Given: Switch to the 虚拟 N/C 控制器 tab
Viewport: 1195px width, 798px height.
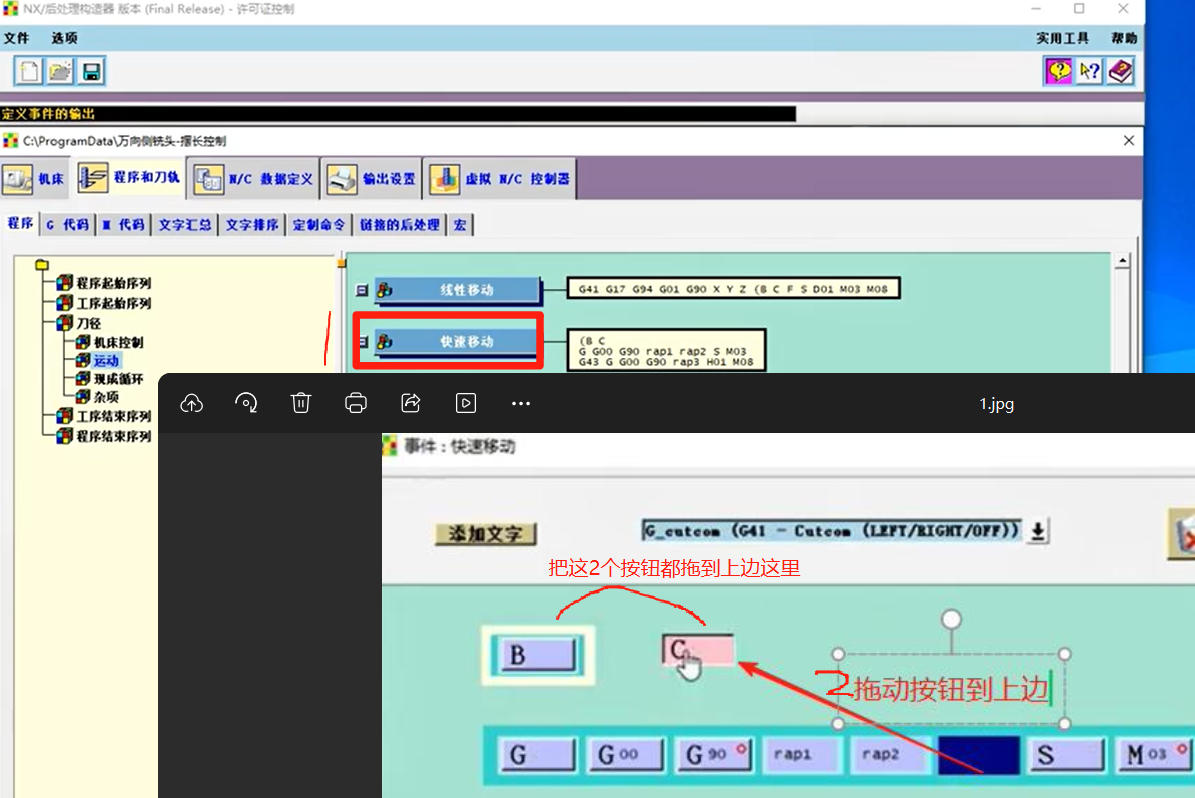Looking at the screenshot, I should pos(500,179).
